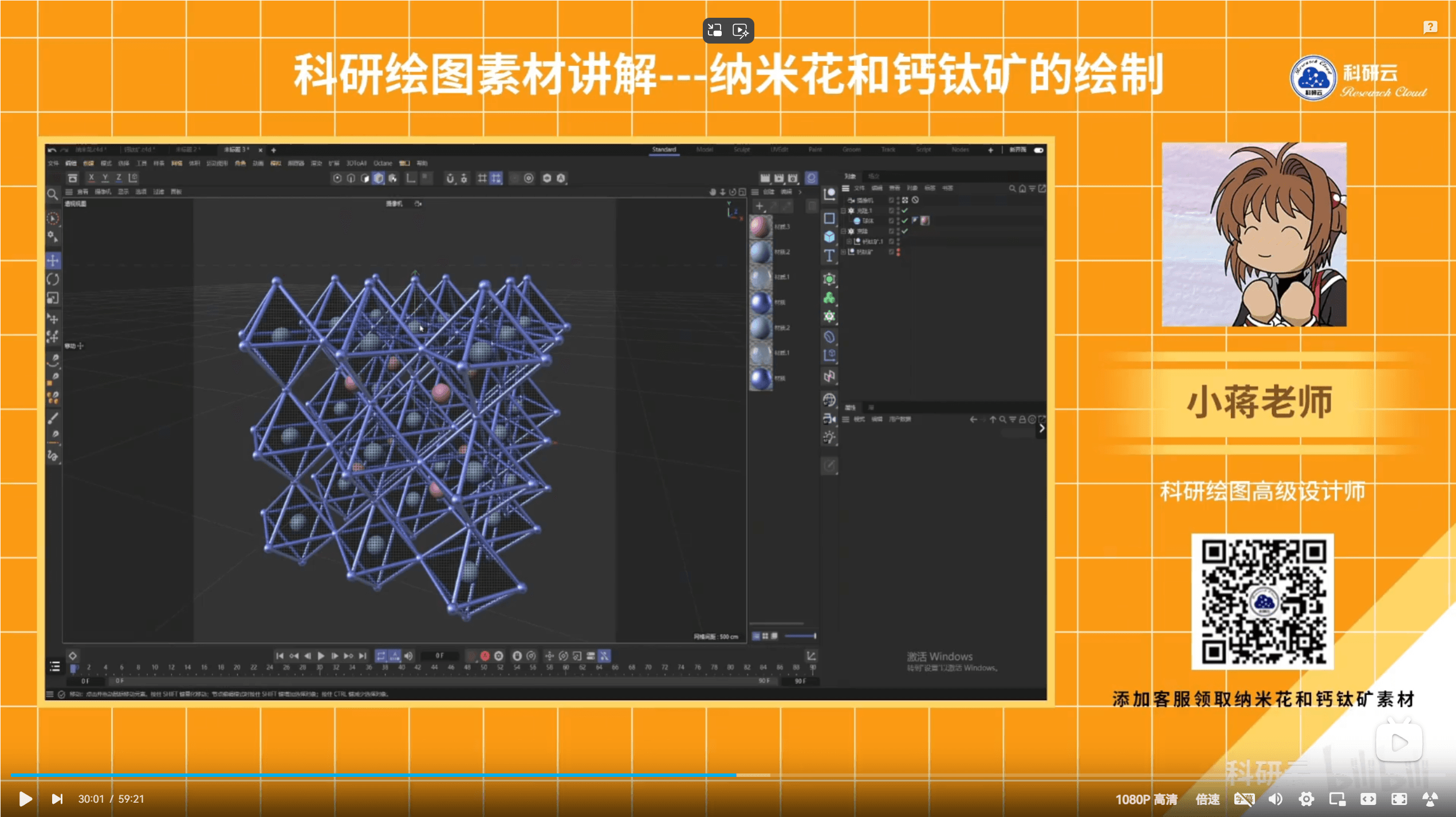This screenshot has width=1456, height=817.
Task: Click the video player volume icon
Action: [1275, 799]
